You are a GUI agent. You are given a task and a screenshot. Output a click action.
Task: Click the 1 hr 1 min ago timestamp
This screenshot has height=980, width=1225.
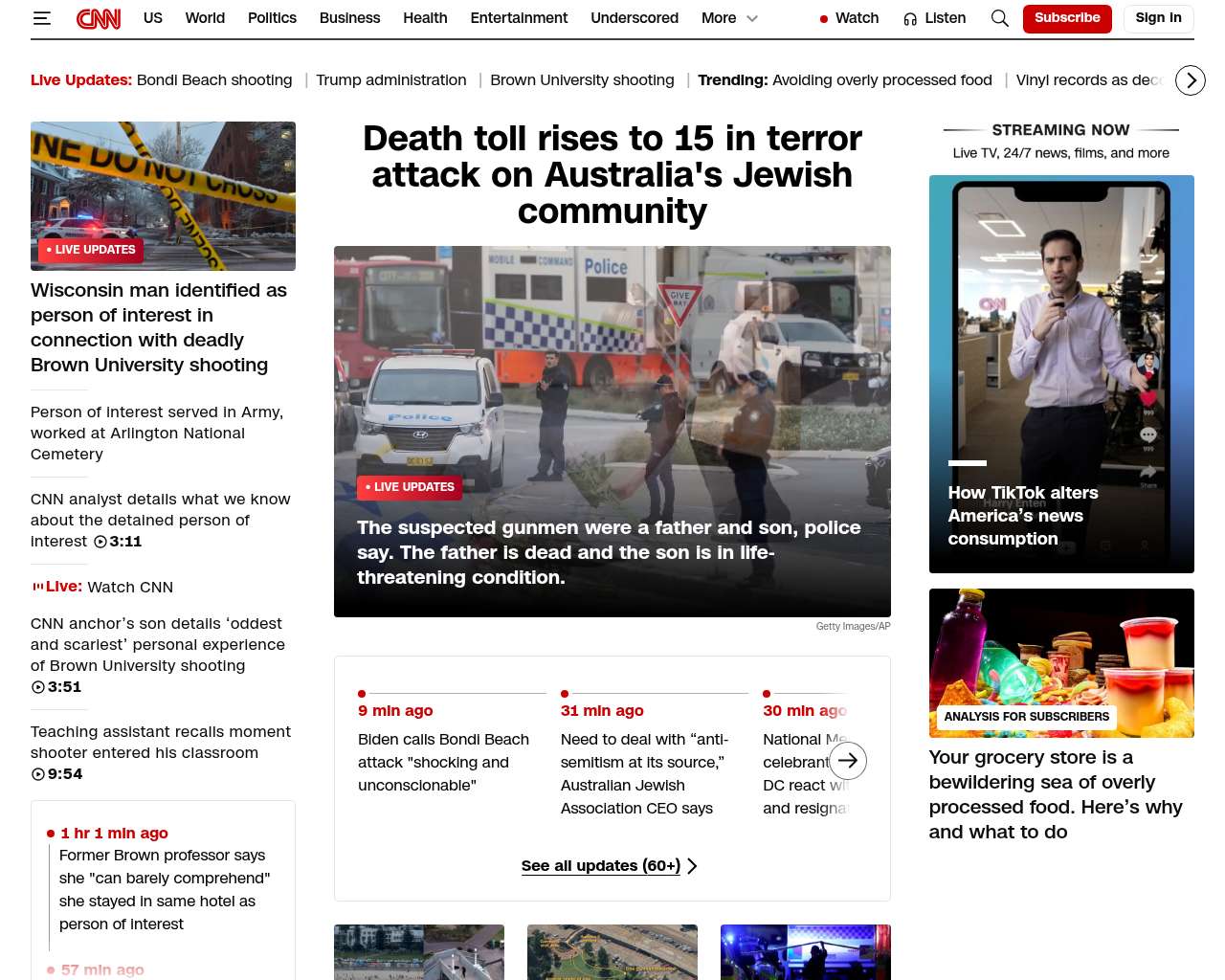tap(115, 834)
